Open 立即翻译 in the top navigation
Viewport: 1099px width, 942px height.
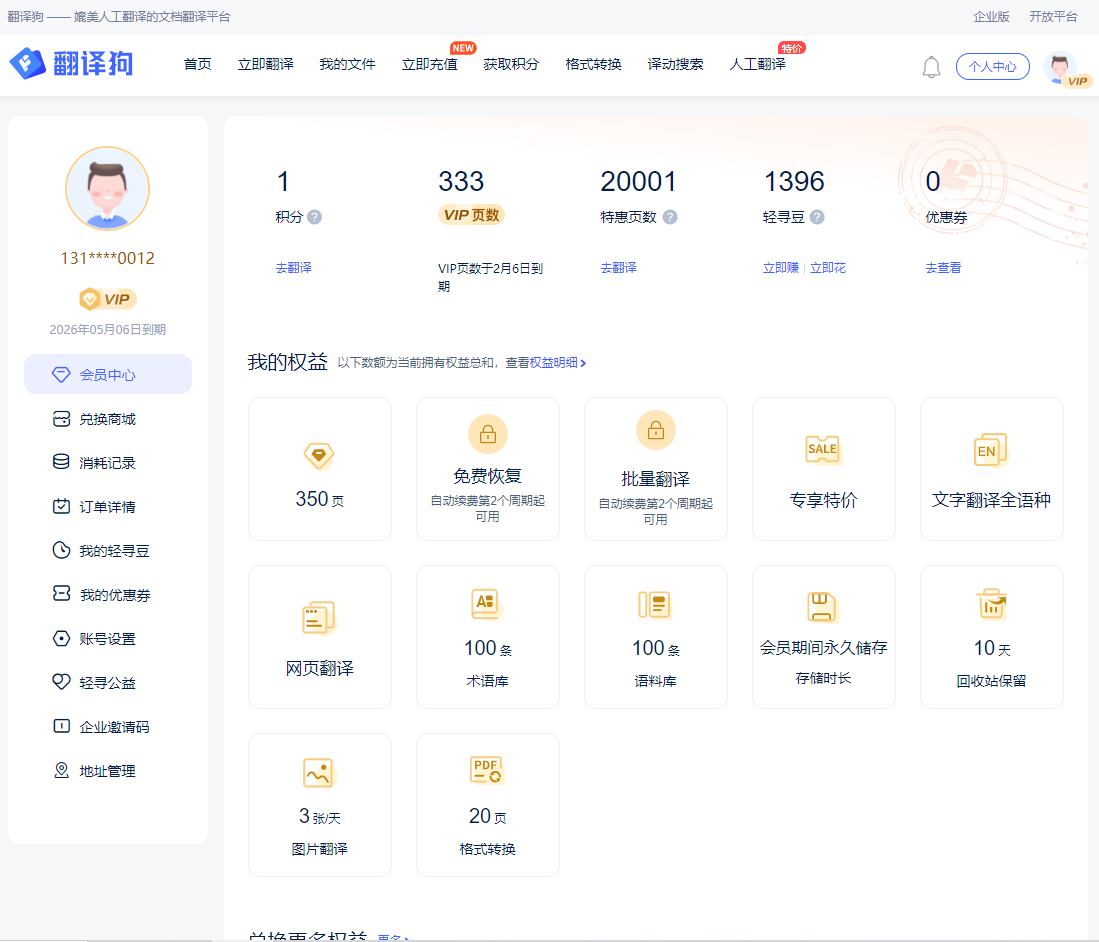[x=265, y=64]
